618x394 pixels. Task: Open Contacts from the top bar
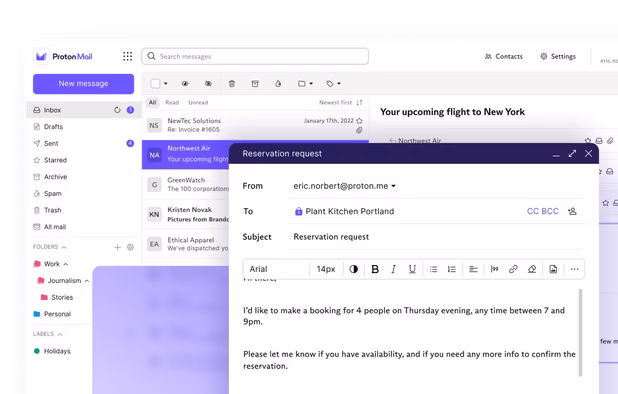click(504, 56)
